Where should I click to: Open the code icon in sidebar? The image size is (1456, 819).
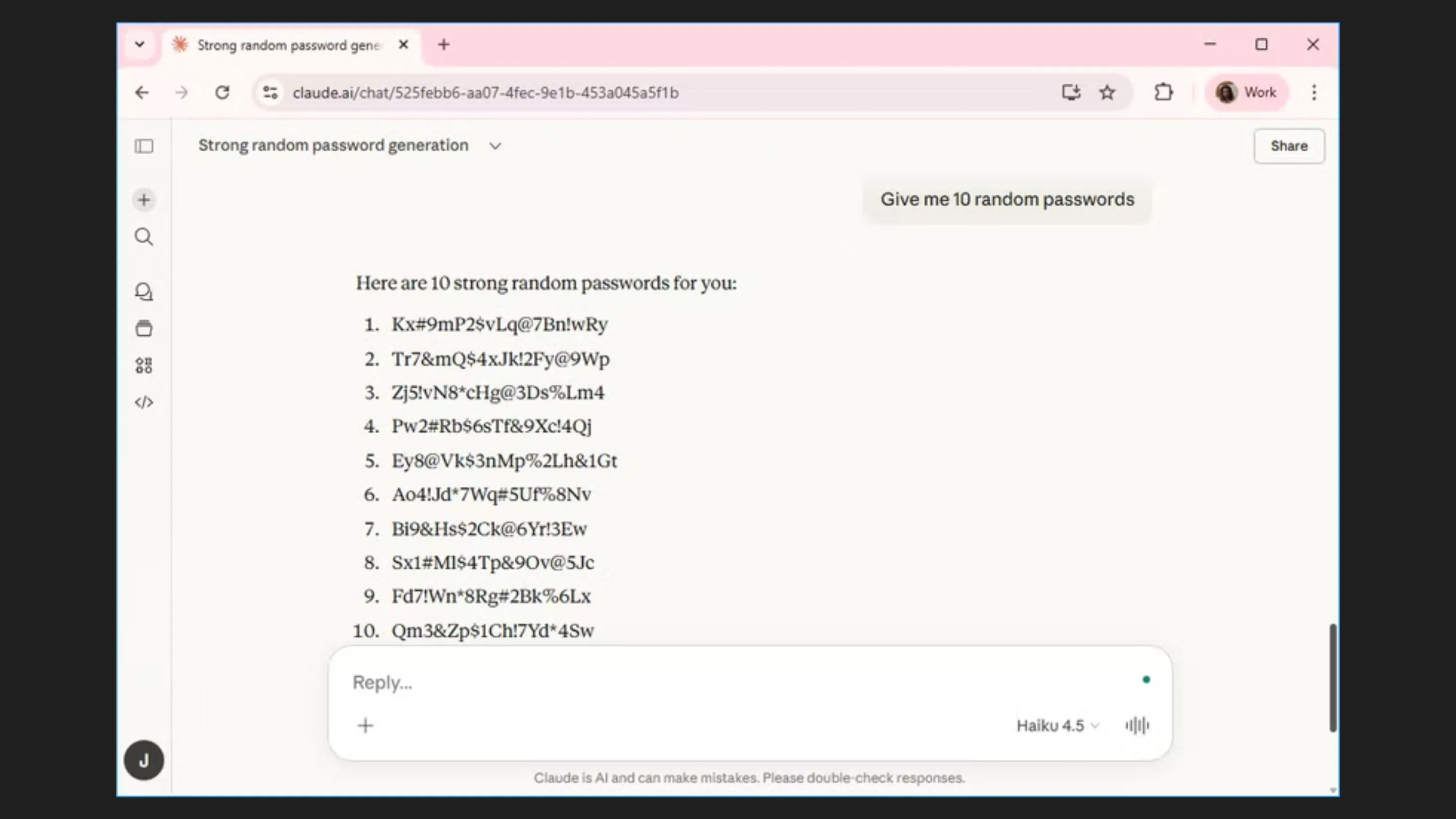(144, 402)
